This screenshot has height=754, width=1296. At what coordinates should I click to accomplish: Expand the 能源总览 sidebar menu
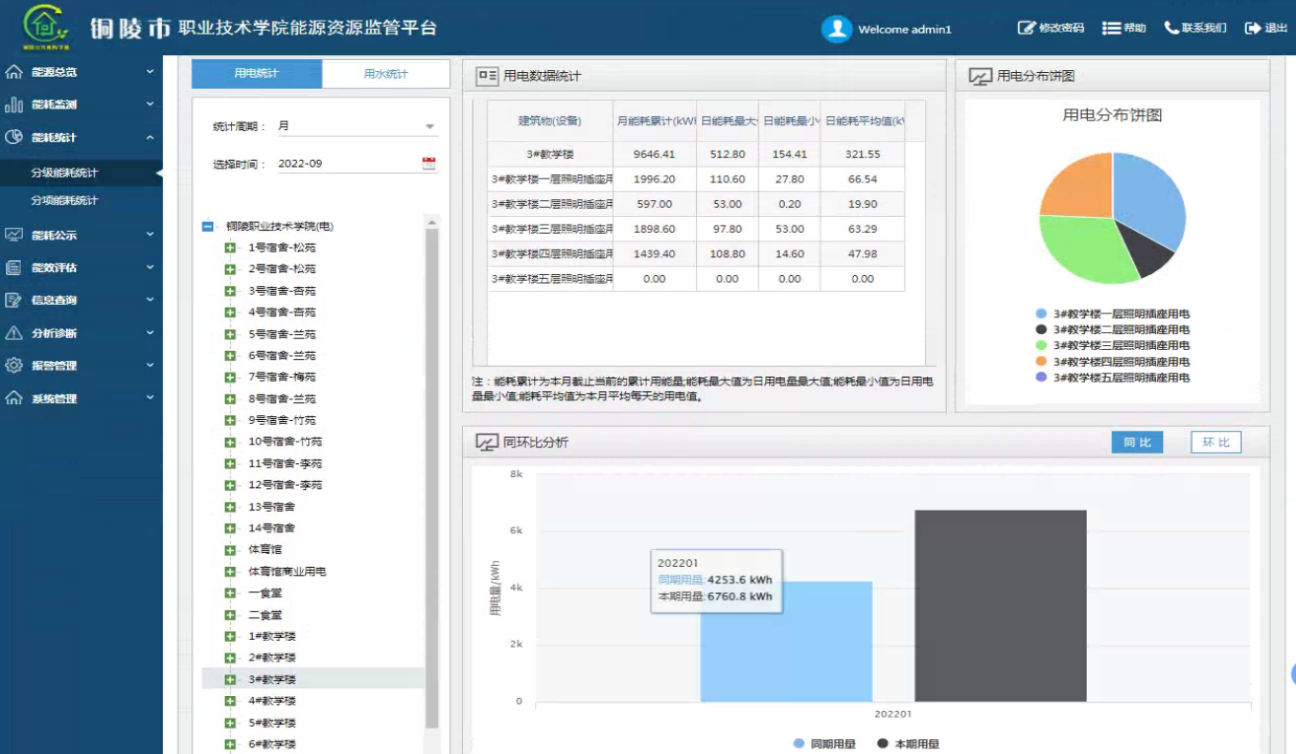point(80,72)
